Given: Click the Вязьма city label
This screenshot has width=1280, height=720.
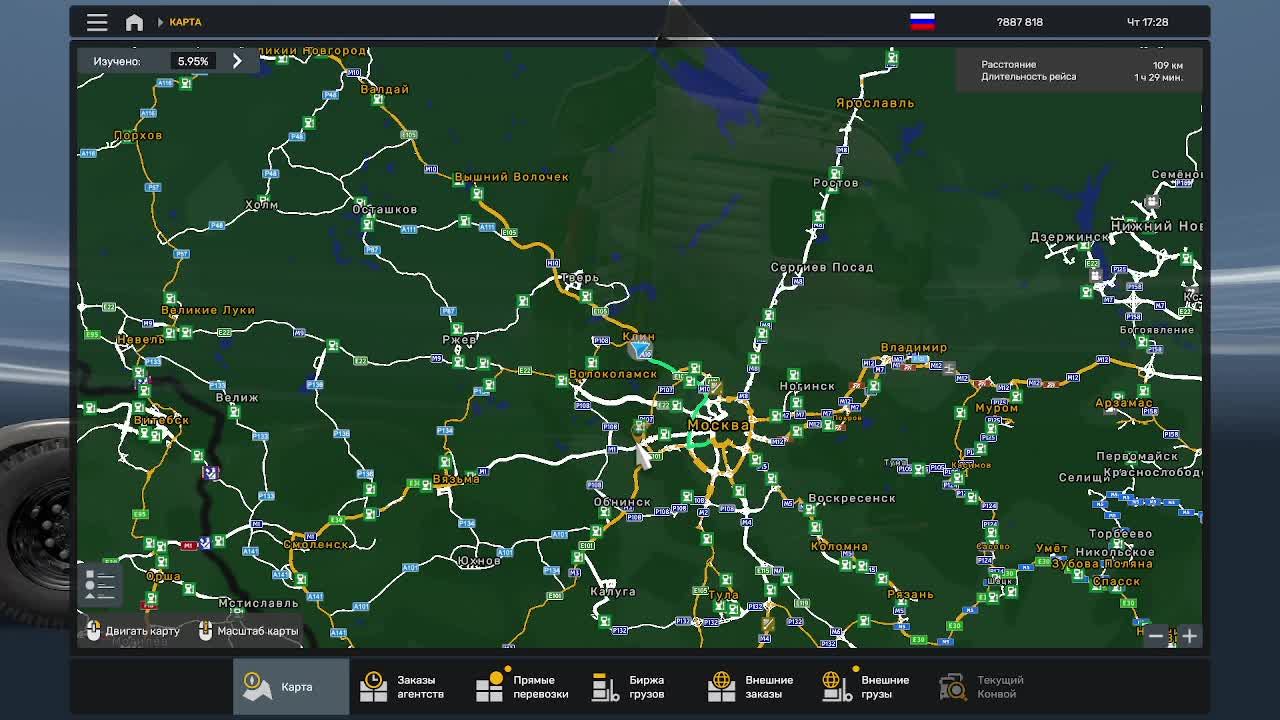Looking at the screenshot, I should click(456, 479).
